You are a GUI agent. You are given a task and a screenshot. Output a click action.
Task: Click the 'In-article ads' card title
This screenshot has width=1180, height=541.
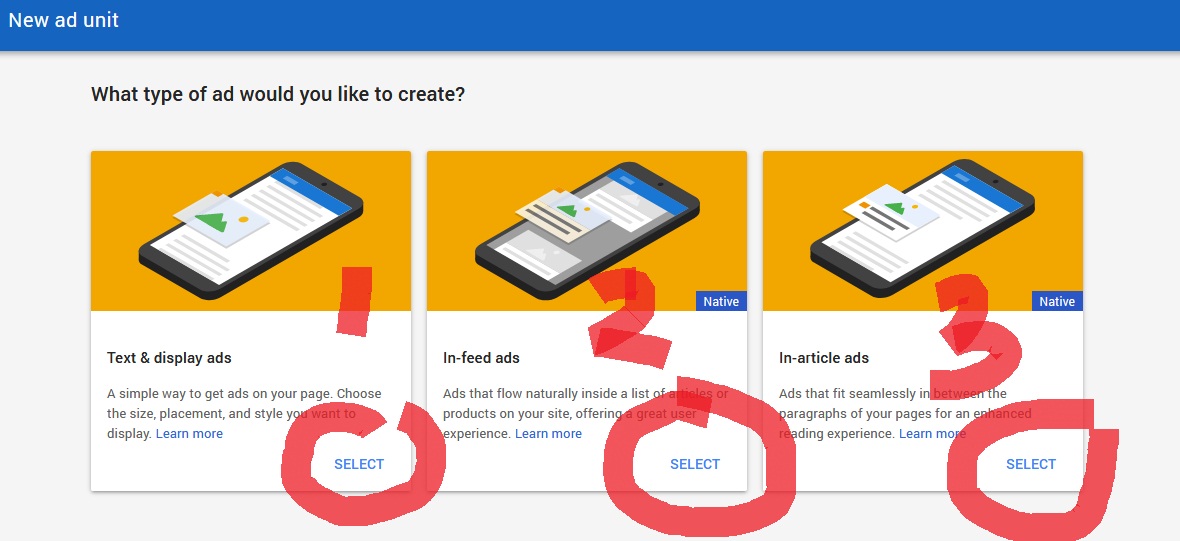coord(824,358)
